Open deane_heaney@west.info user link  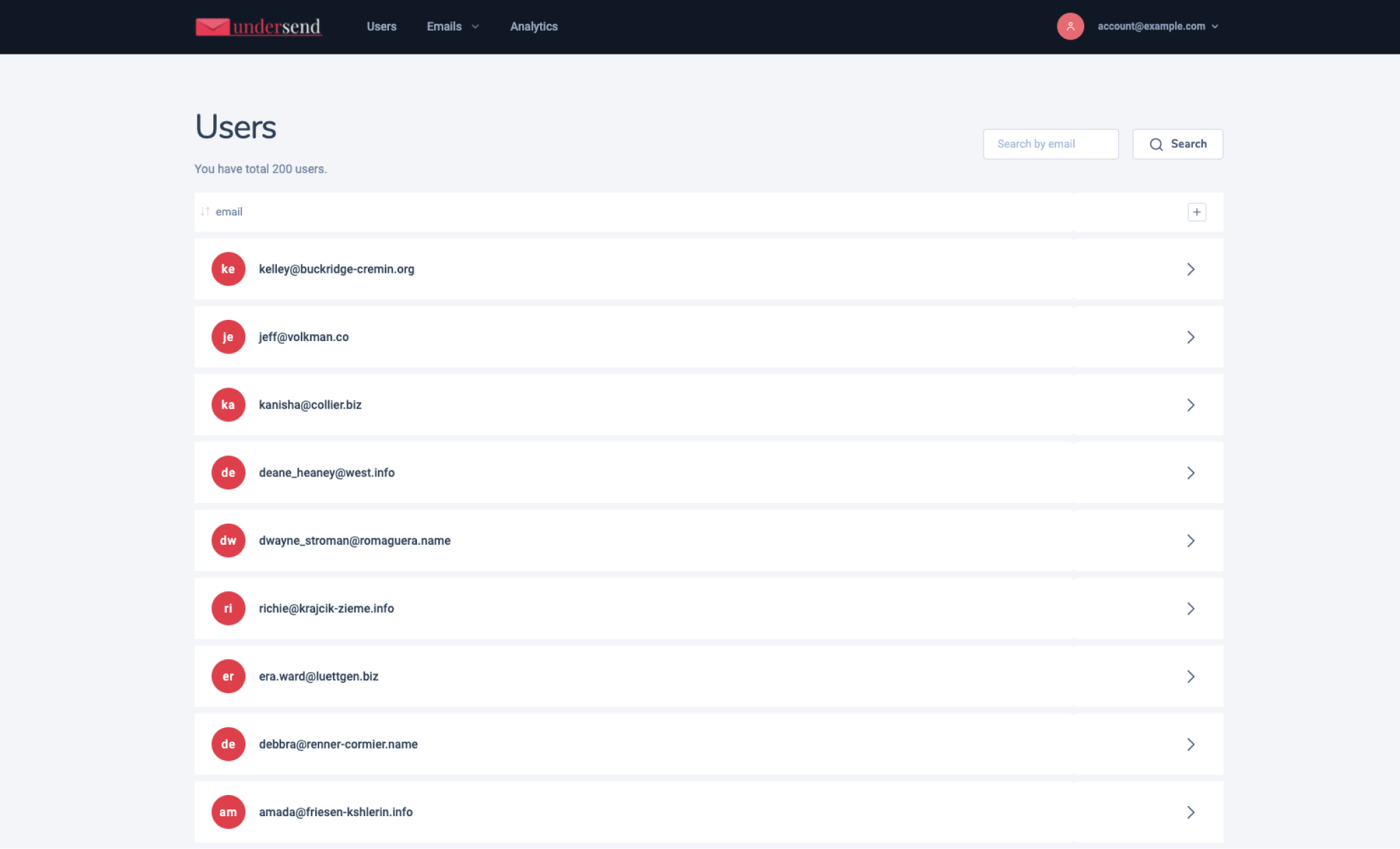click(326, 473)
